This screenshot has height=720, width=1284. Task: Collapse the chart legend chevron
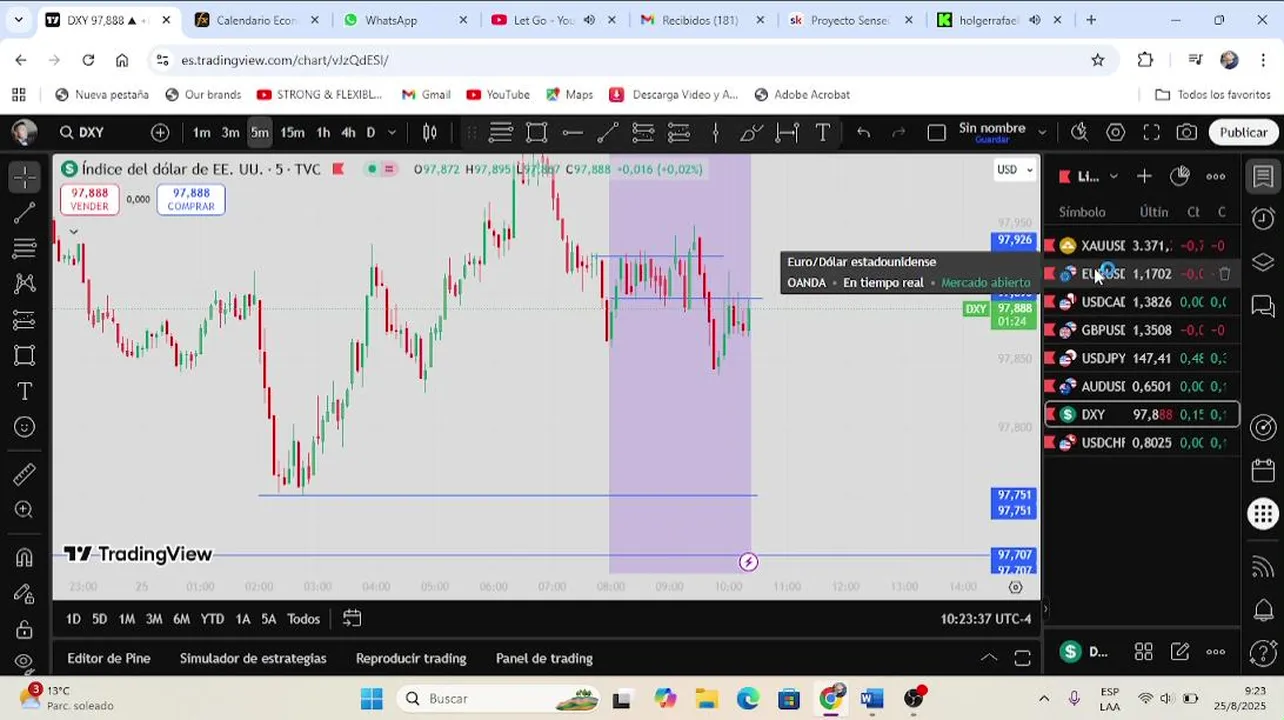point(73,232)
